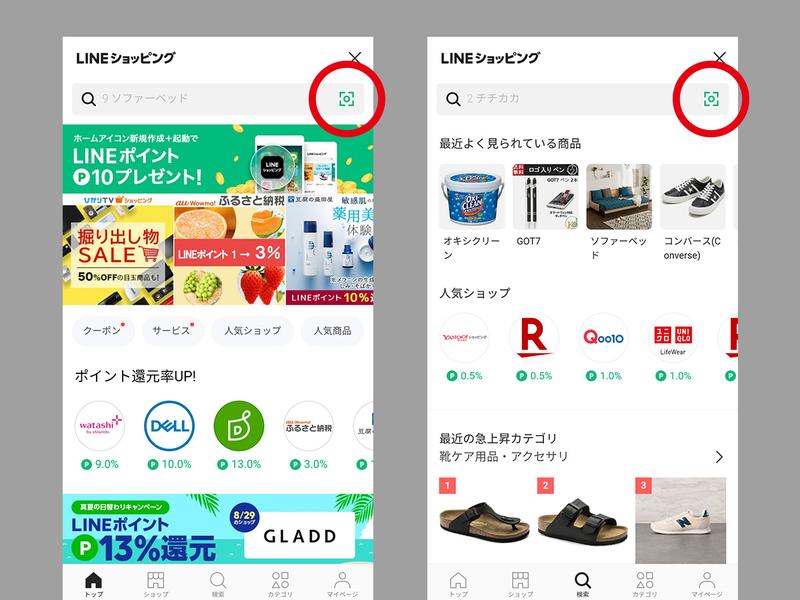Open the Yahoo! Shopping shop icon
The width and height of the screenshot is (800, 600).
tap(464, 338)
